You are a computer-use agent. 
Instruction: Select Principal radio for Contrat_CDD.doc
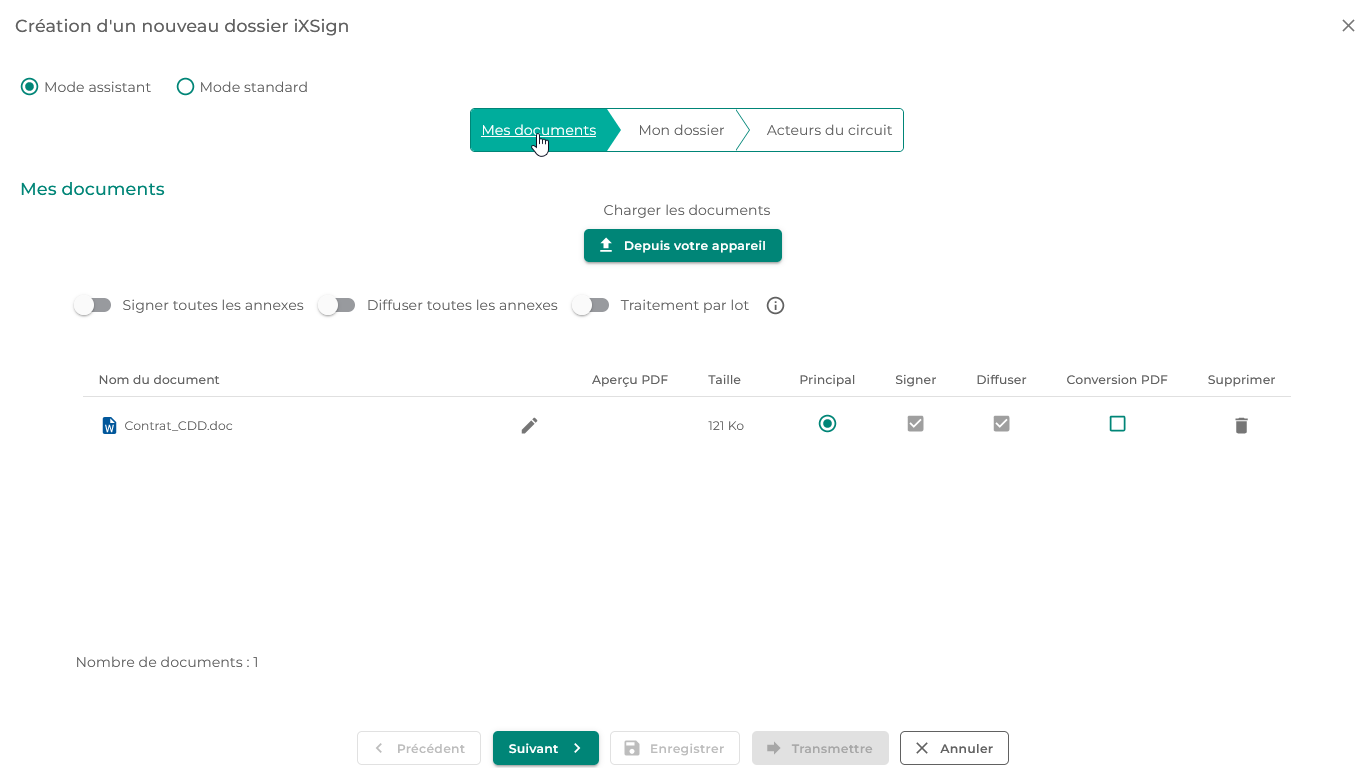click(x=827, y=424)
